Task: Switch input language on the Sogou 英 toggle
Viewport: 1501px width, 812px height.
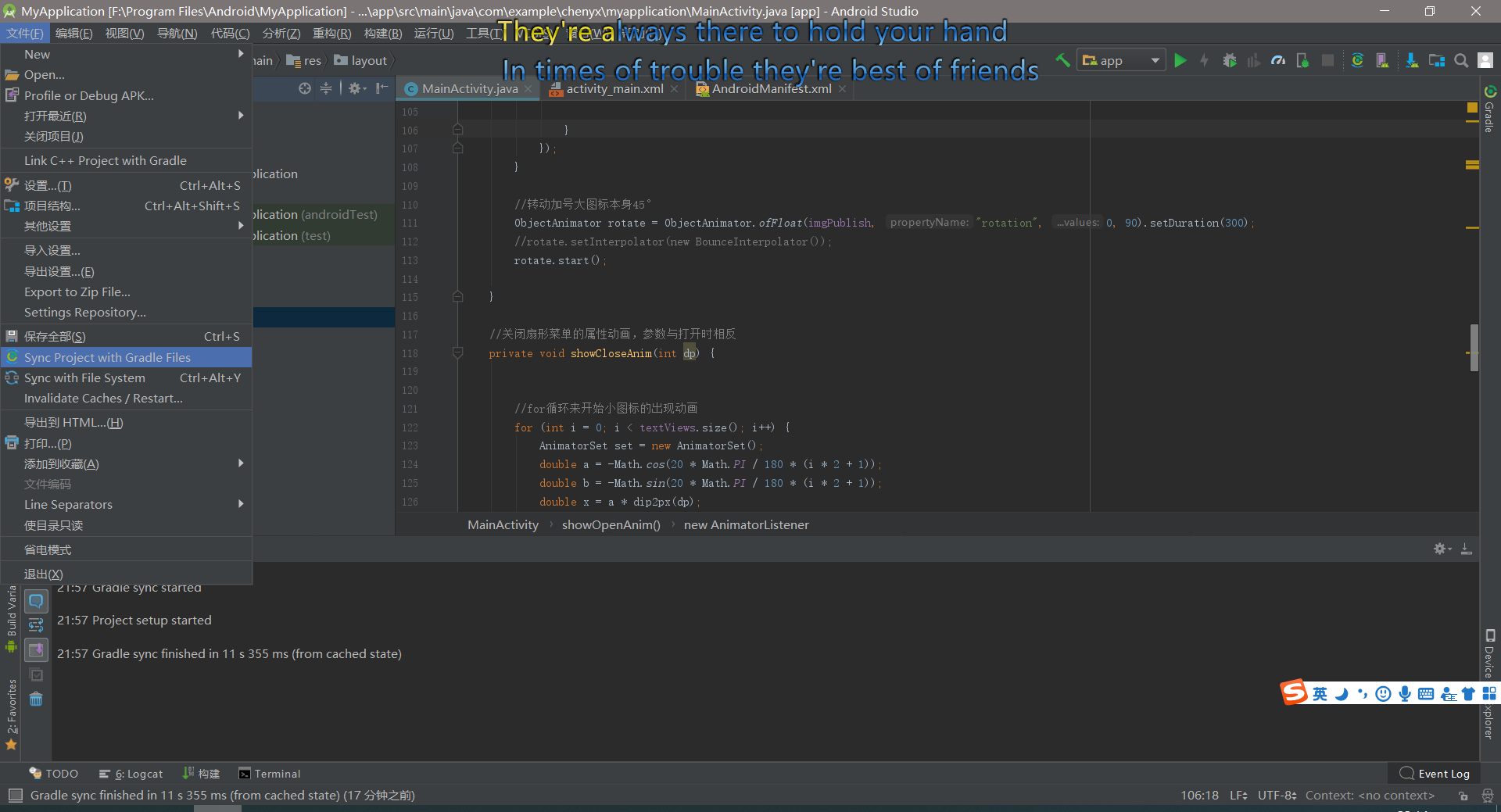Action: tap(1319, 694)
